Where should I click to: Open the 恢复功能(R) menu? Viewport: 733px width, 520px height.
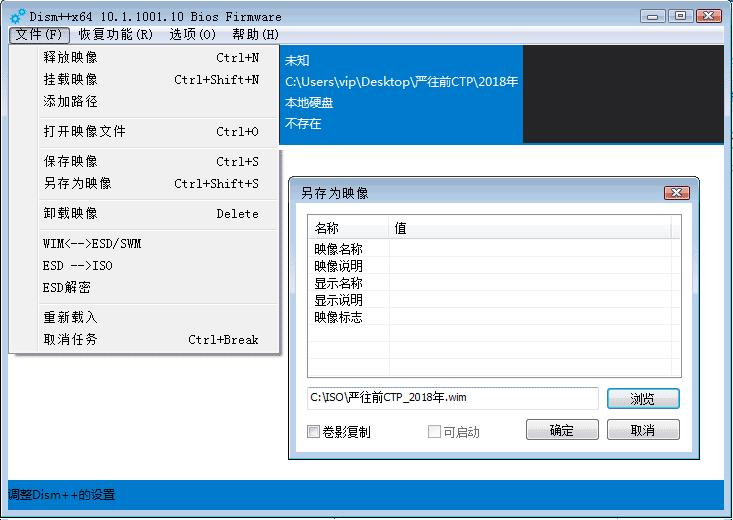point(115,35)
